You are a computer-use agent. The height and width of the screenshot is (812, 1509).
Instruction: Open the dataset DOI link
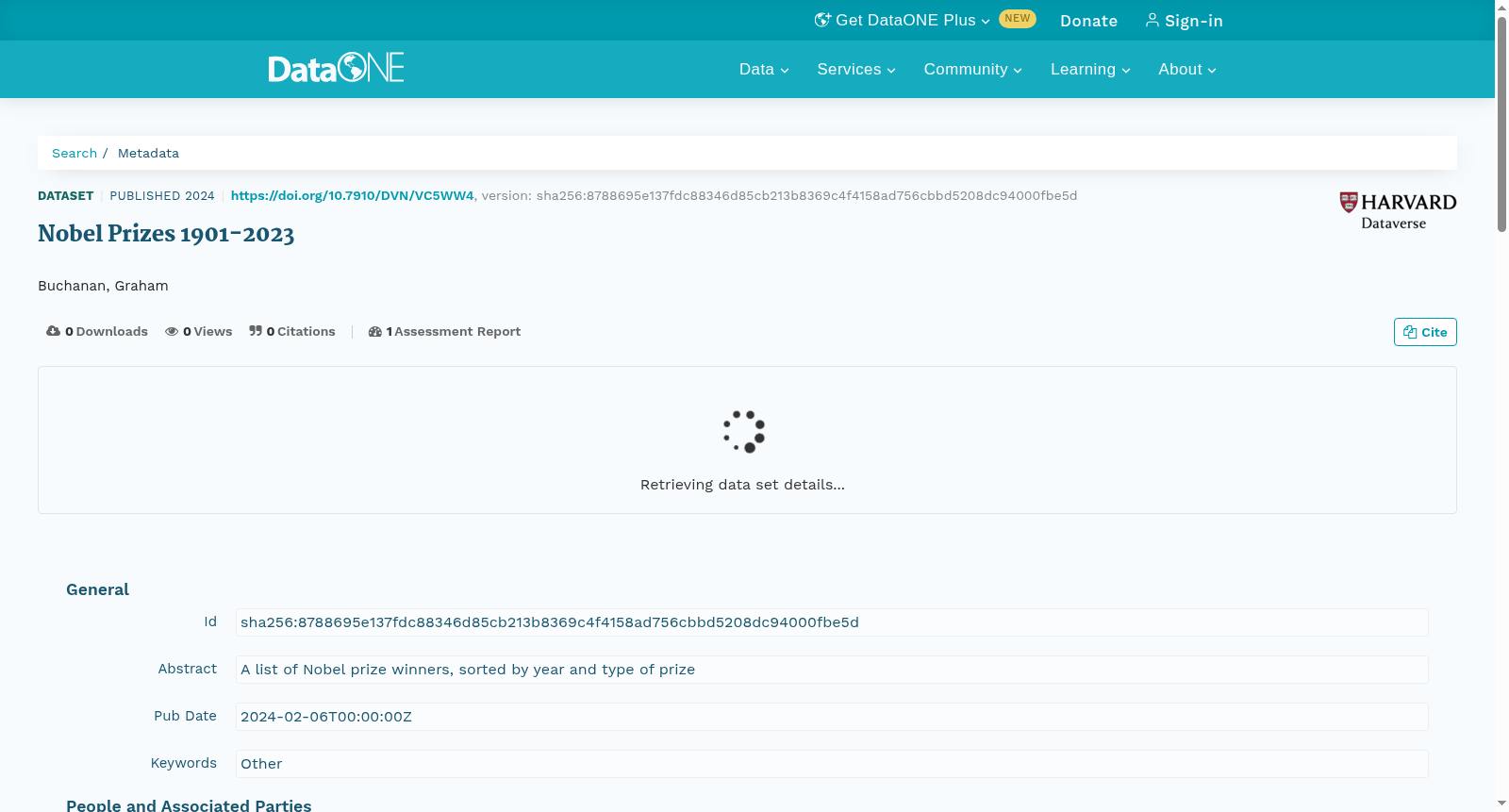click(x=352, y=195)
